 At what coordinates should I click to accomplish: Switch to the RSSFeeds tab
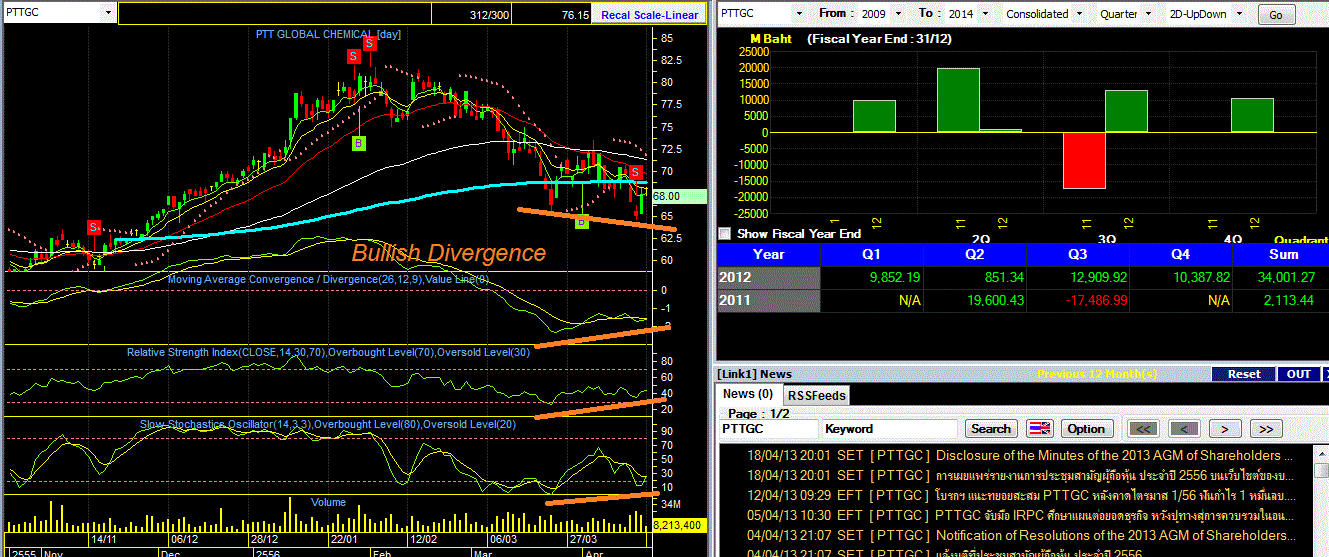pyautogui.click(x=815, y=395)
